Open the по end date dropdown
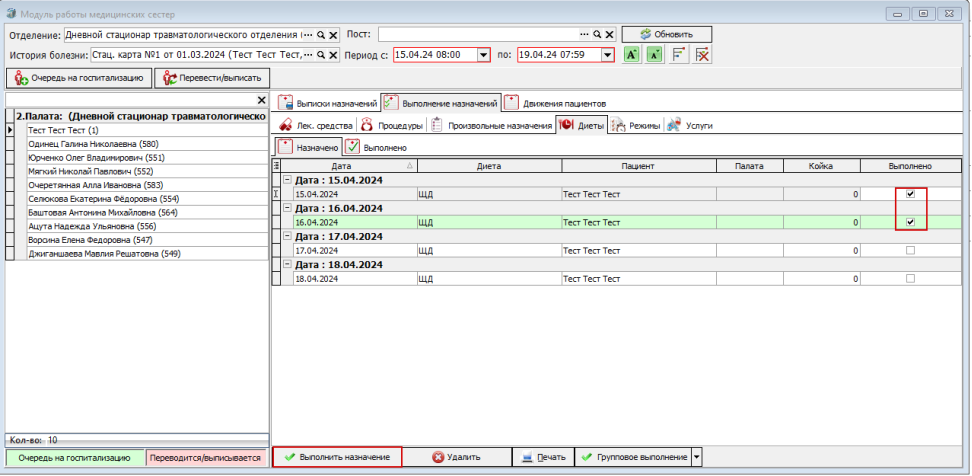This screenshot has height=476, width=972. (x=608, y=55)
